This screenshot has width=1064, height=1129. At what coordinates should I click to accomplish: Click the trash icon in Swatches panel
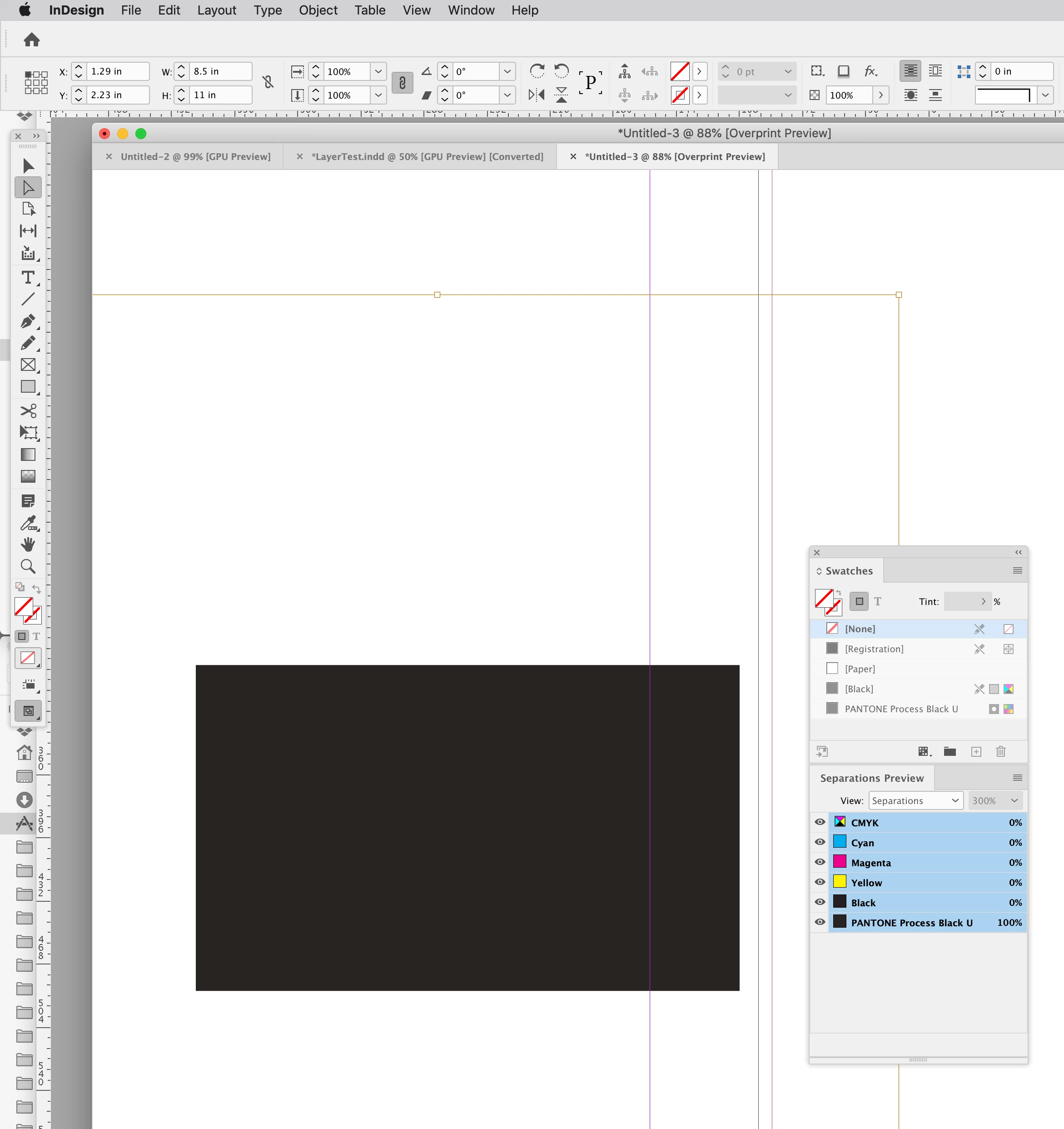click(1000, 751)
